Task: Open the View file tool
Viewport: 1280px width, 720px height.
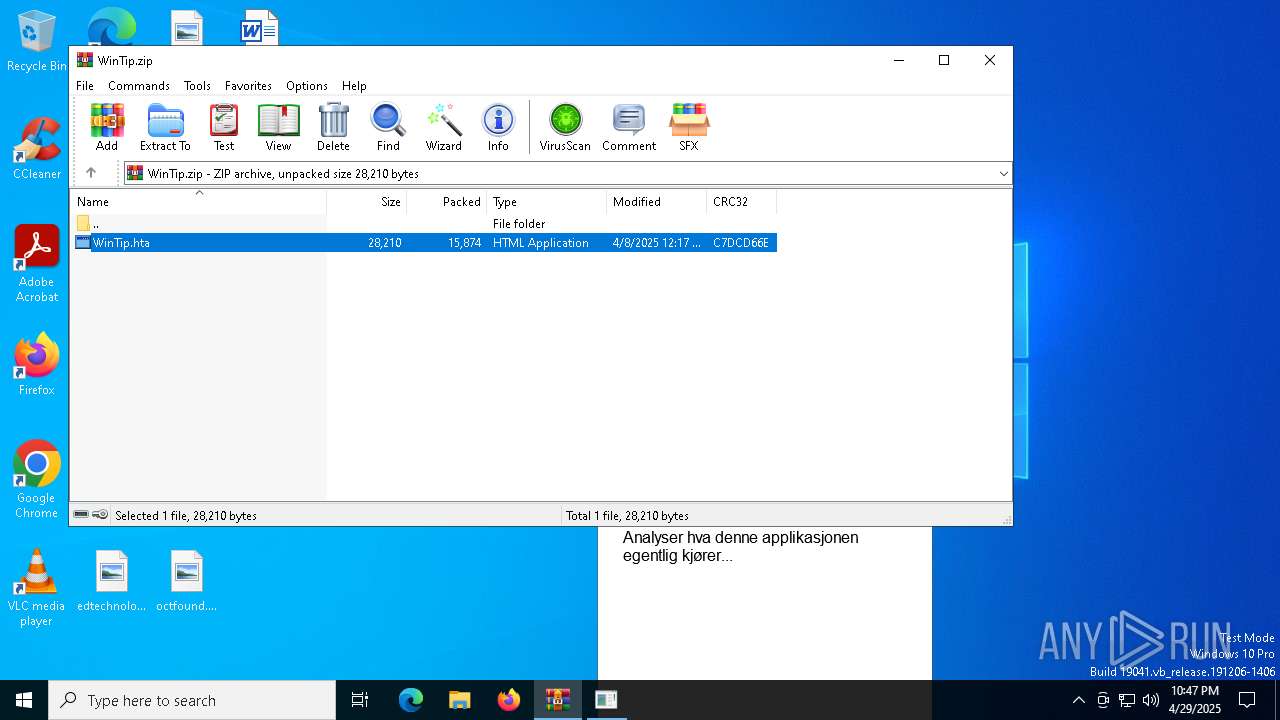Action: pyautogui.click(x=278, y=127)
